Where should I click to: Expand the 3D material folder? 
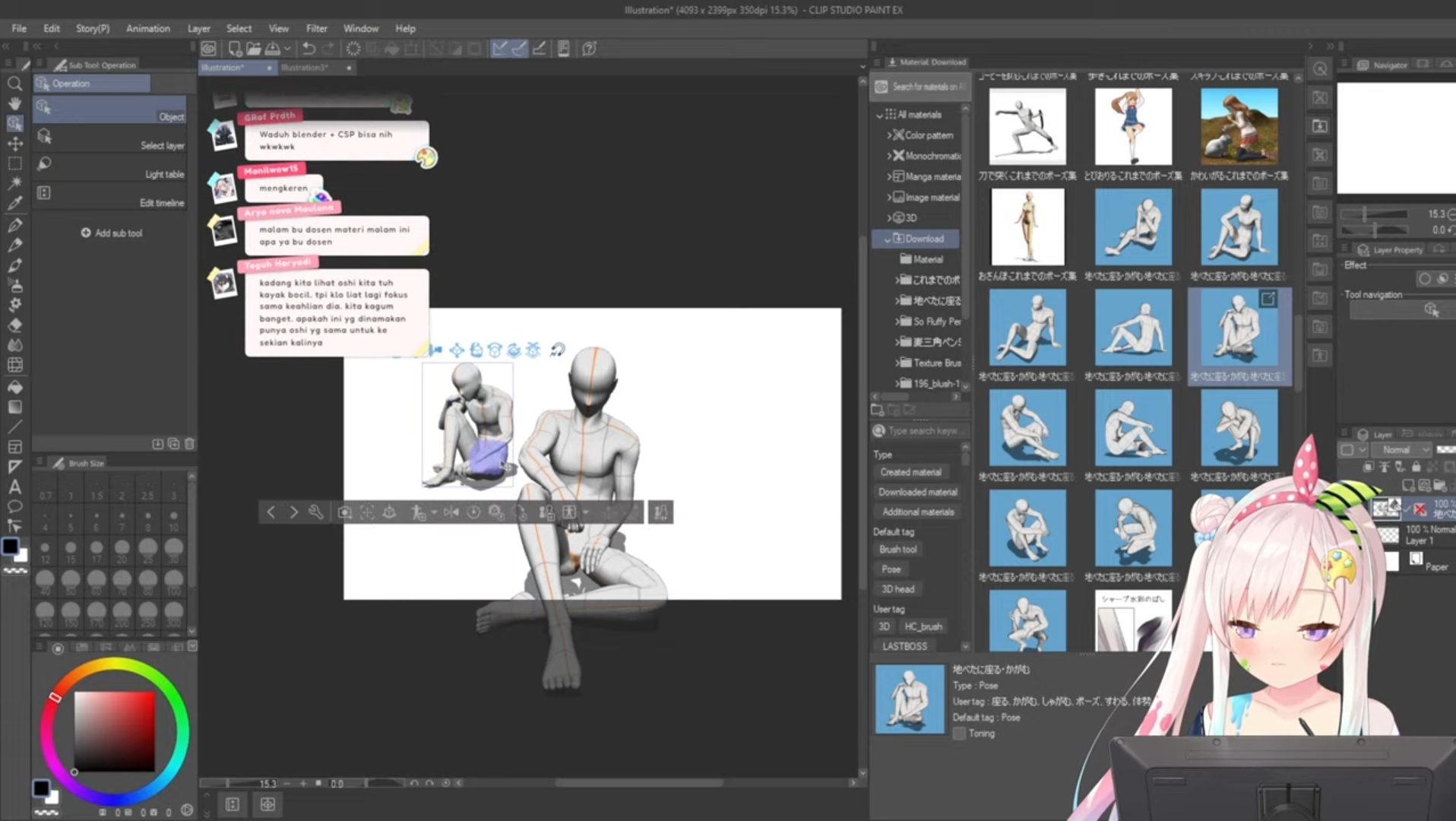pos(889,218)
